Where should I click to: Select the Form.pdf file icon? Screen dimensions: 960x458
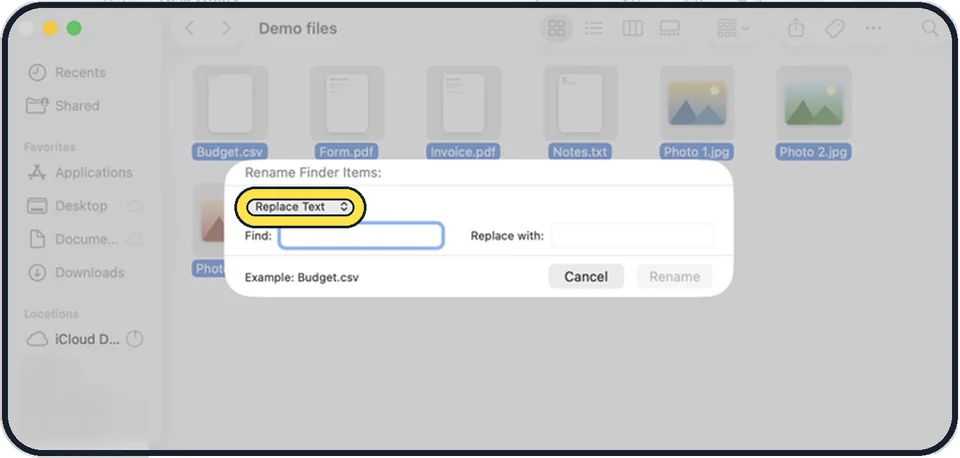point(347,103)
